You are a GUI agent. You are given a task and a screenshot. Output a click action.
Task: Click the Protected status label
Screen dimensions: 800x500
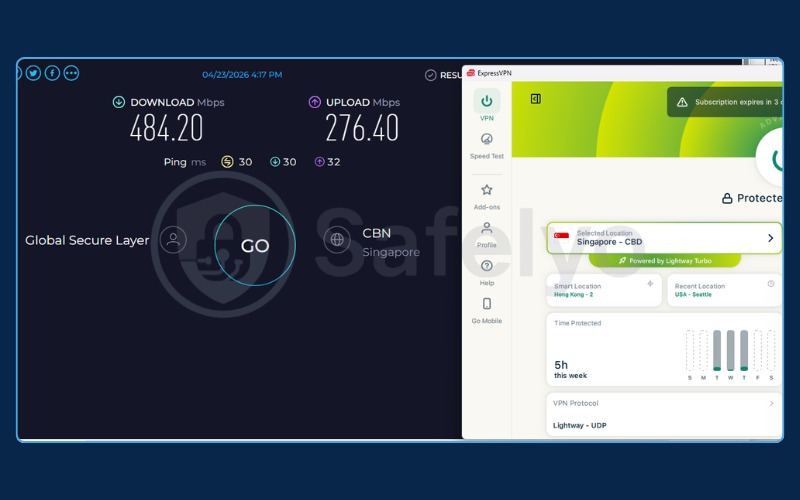coord(753,198)
